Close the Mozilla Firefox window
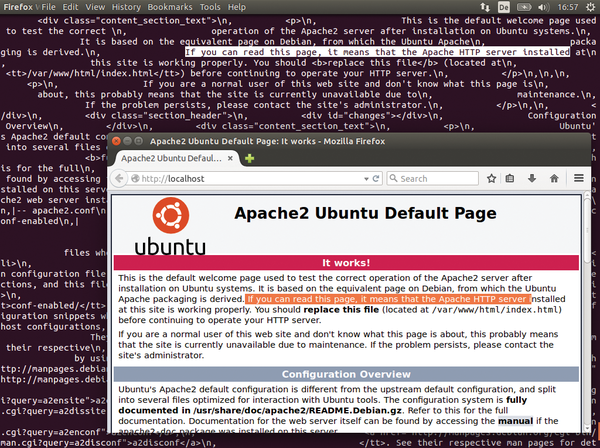 tap(116, 141)
